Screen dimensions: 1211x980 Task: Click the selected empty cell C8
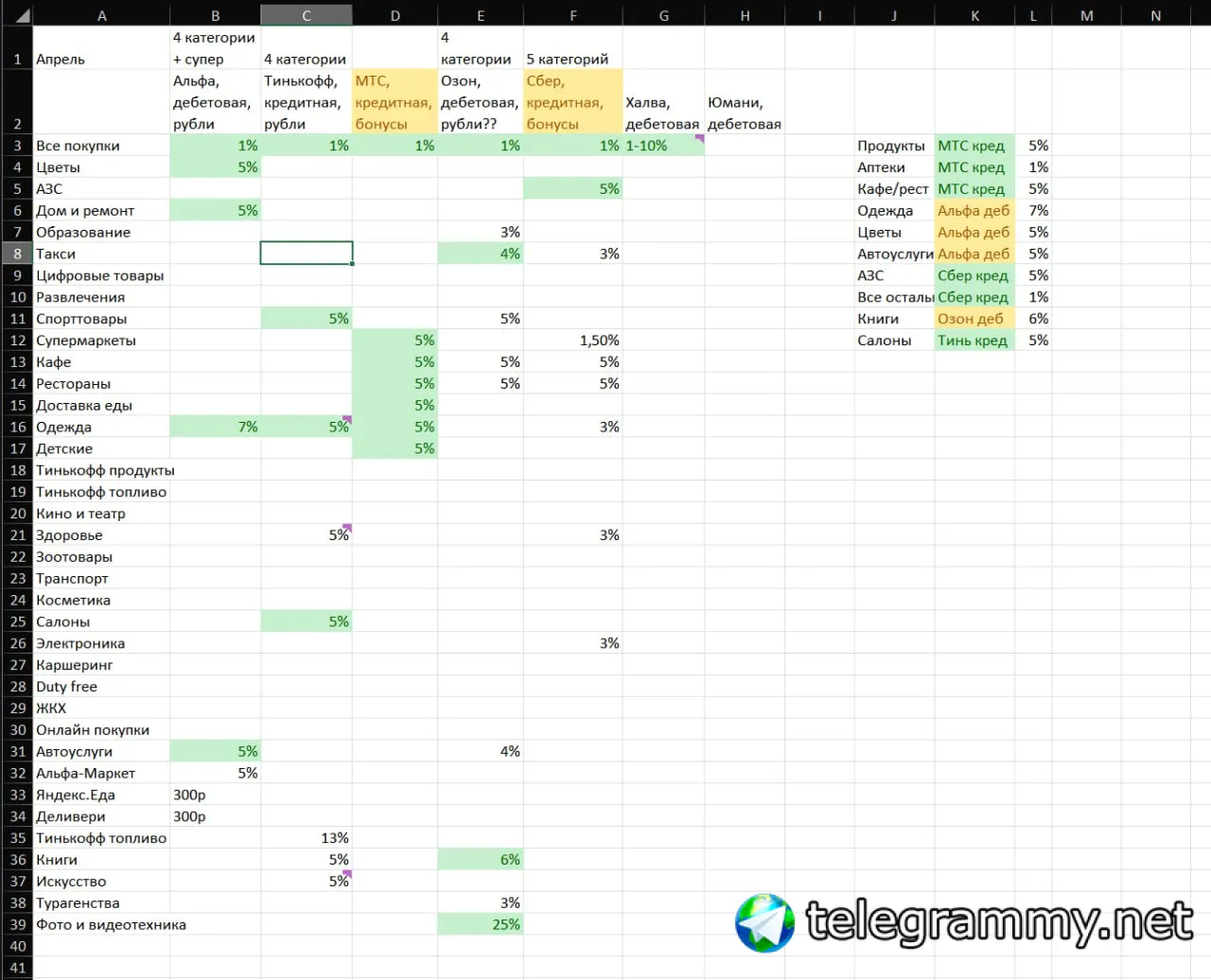pyautogui.click(x=307, y=254)
